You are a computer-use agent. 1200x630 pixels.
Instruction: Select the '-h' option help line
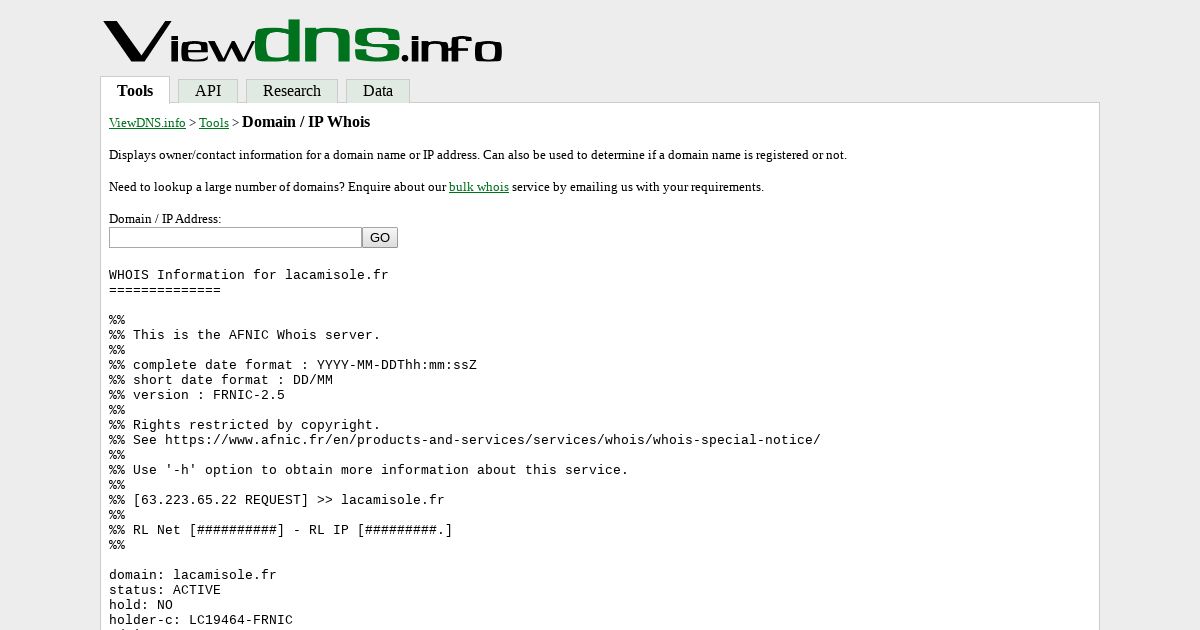click(369, 470)
